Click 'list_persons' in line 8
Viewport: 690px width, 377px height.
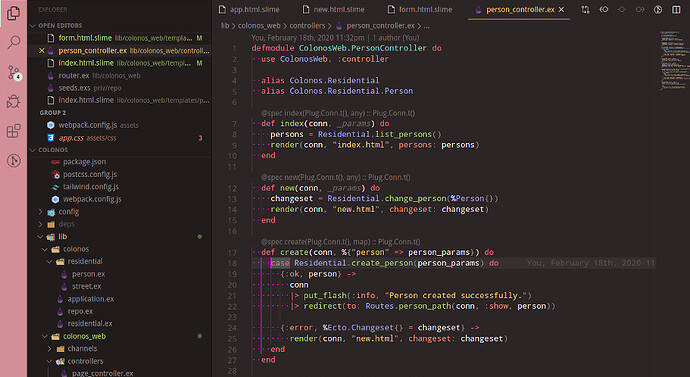[403, 134]
